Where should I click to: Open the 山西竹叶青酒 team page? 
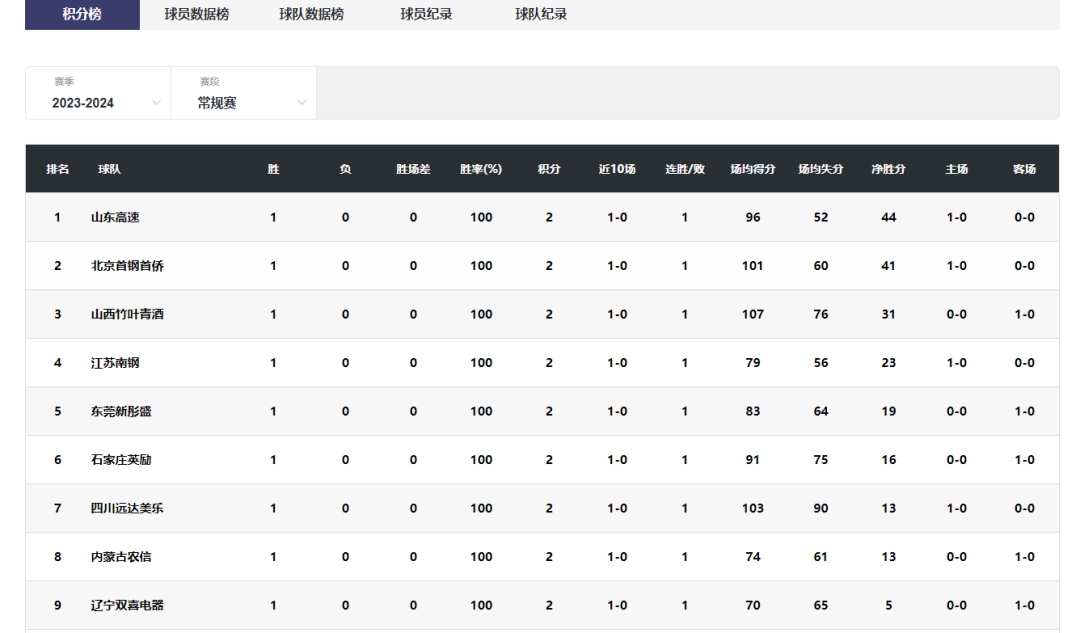pos(128,314)
